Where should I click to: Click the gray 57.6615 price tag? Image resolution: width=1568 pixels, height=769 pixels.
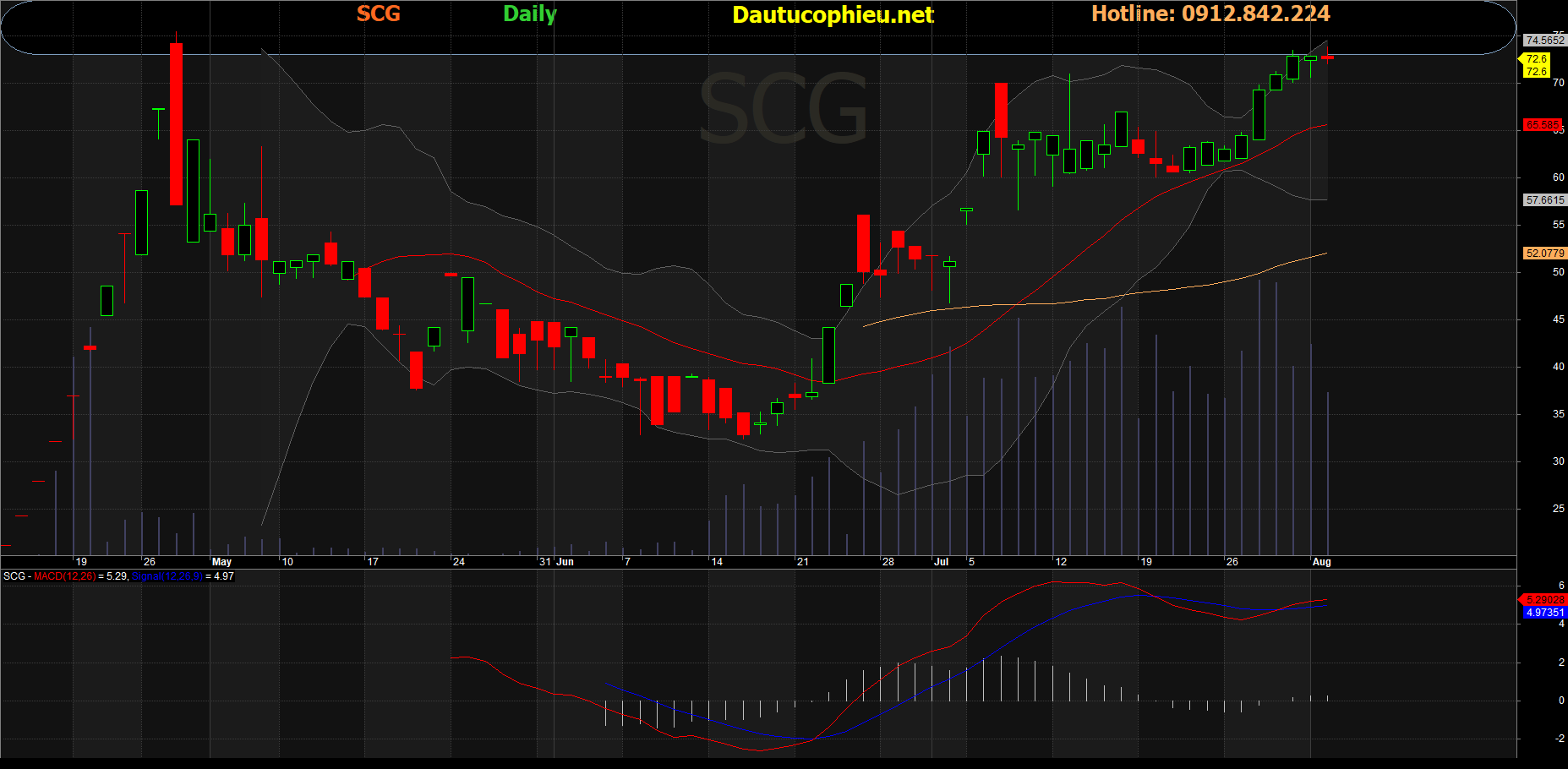(1544, 200)
